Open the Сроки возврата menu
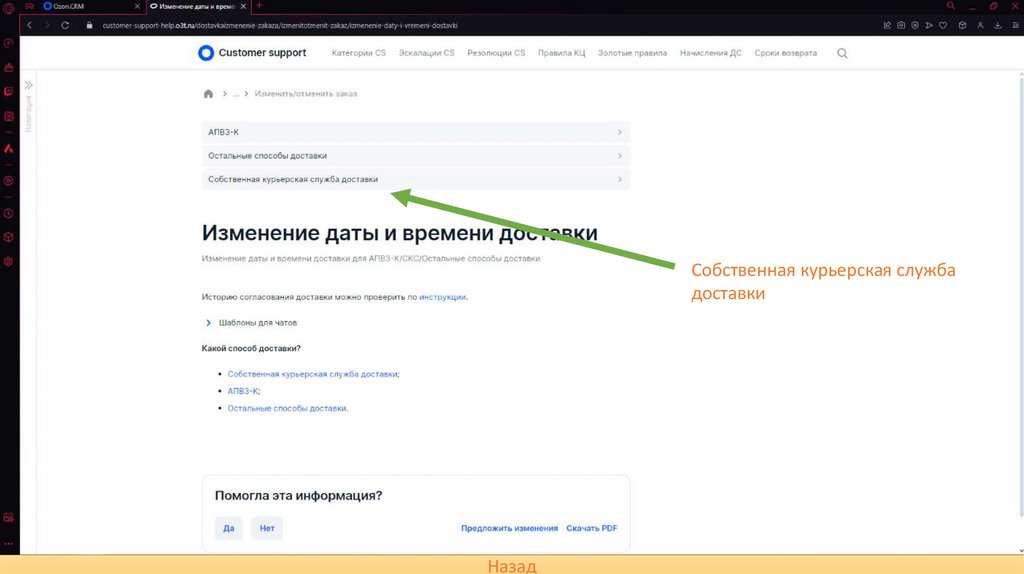The height and width of the screenshot is (574, 1024). [x=786, y=53]
